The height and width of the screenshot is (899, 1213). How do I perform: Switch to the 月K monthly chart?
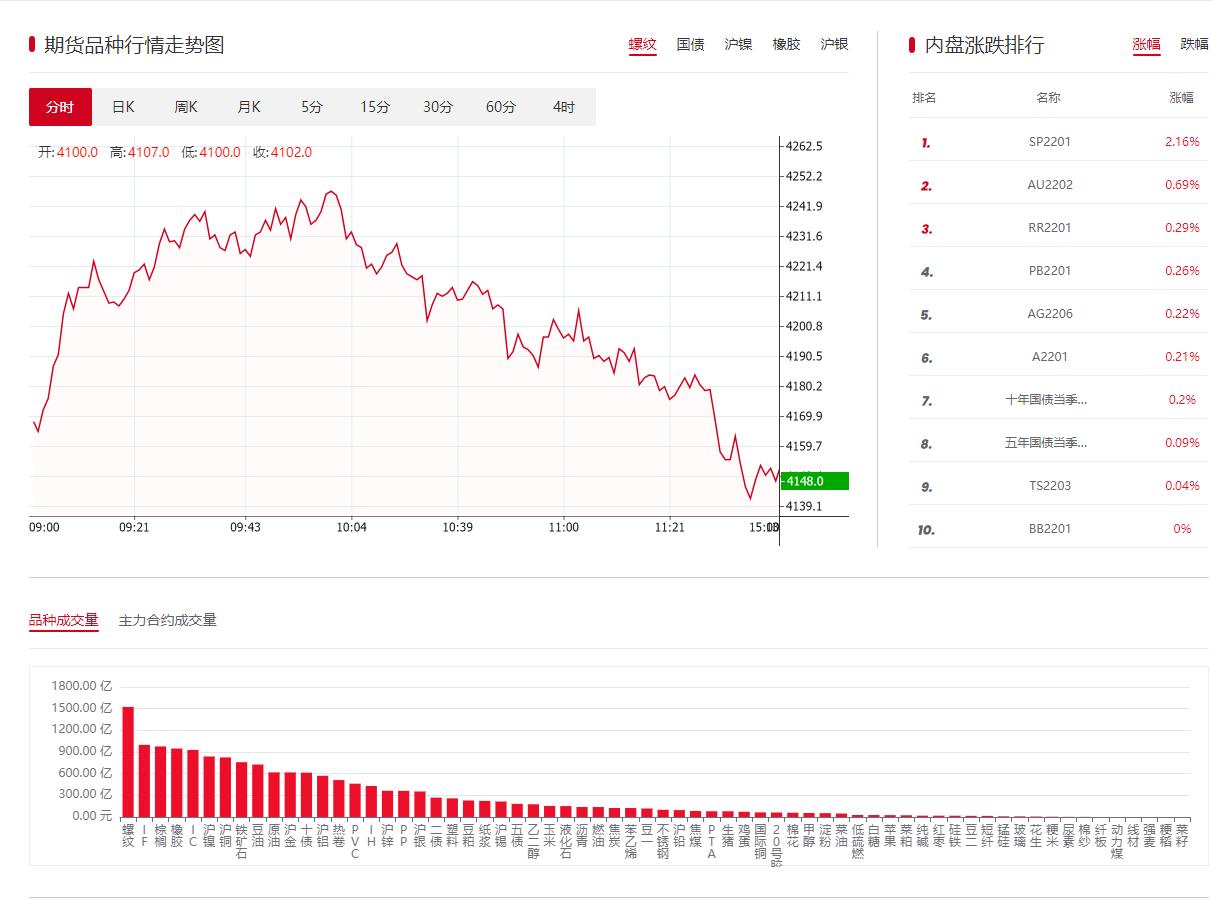pos(248,106)
